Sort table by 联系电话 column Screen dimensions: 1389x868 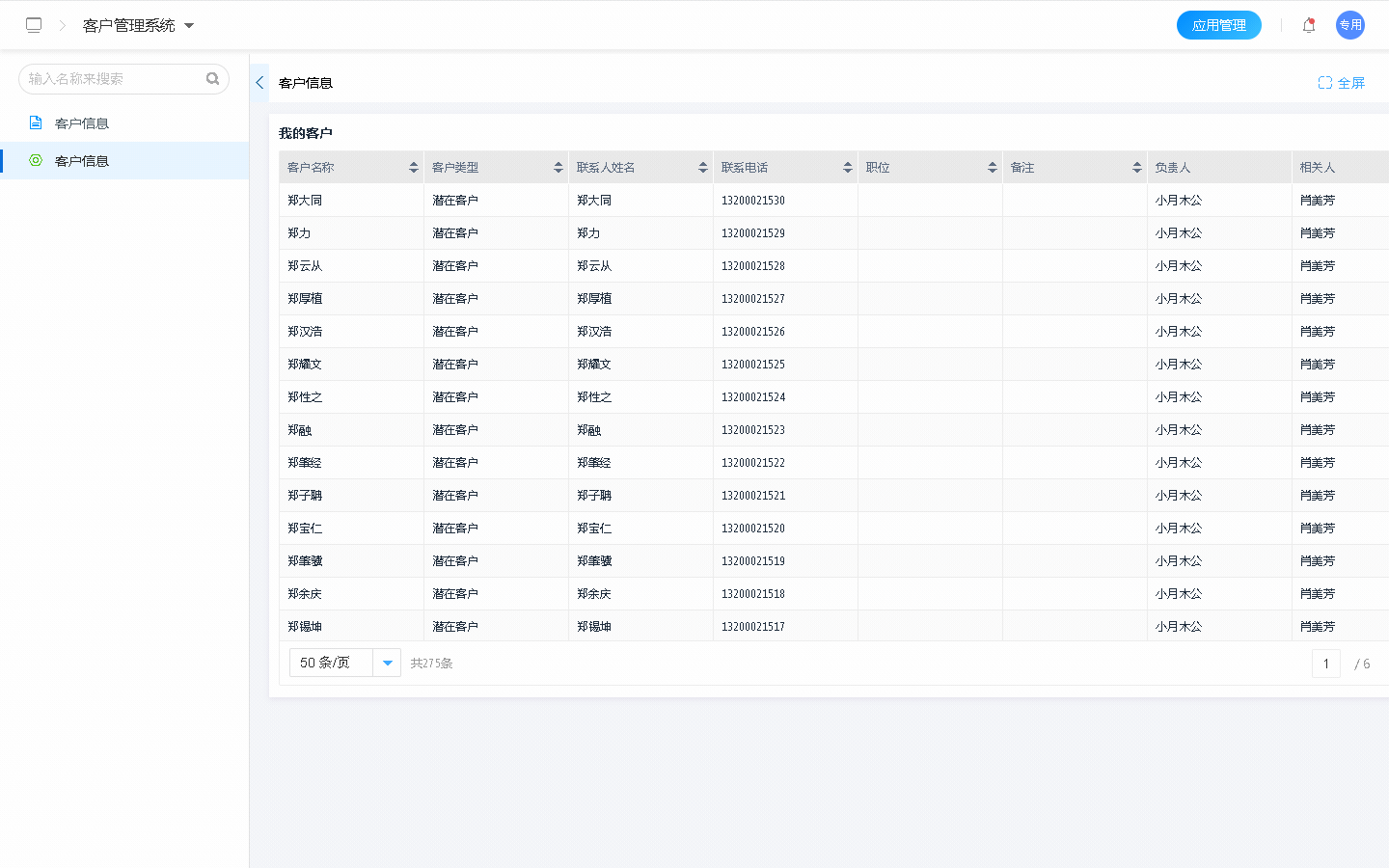[848, 168]
